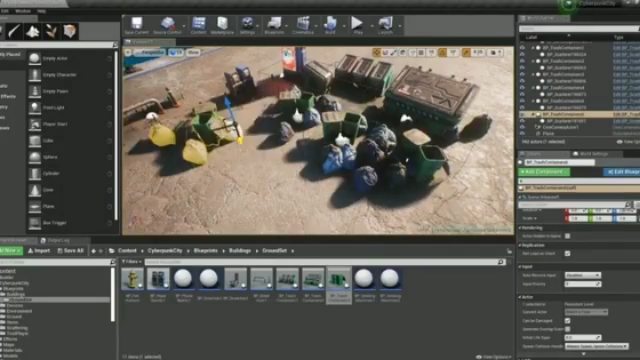This screenshot has width=640, height=360.
Task: Open the Marketplace toolbar icon
Action: point(222,25)
